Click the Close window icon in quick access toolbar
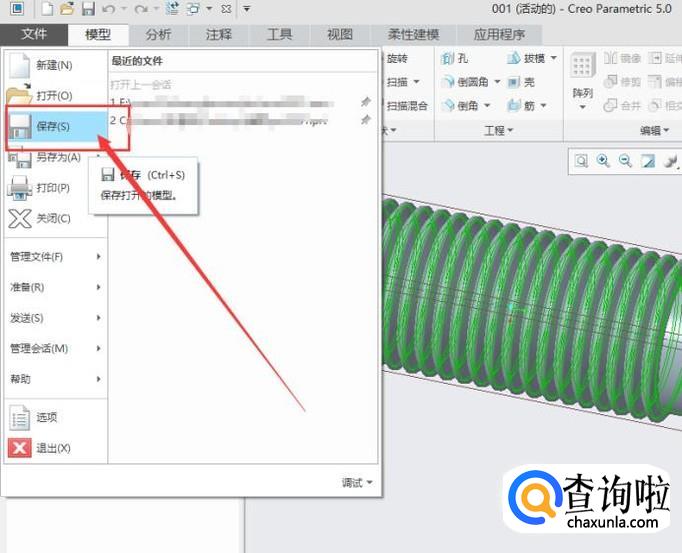682x553 pixels. [226, 8]
